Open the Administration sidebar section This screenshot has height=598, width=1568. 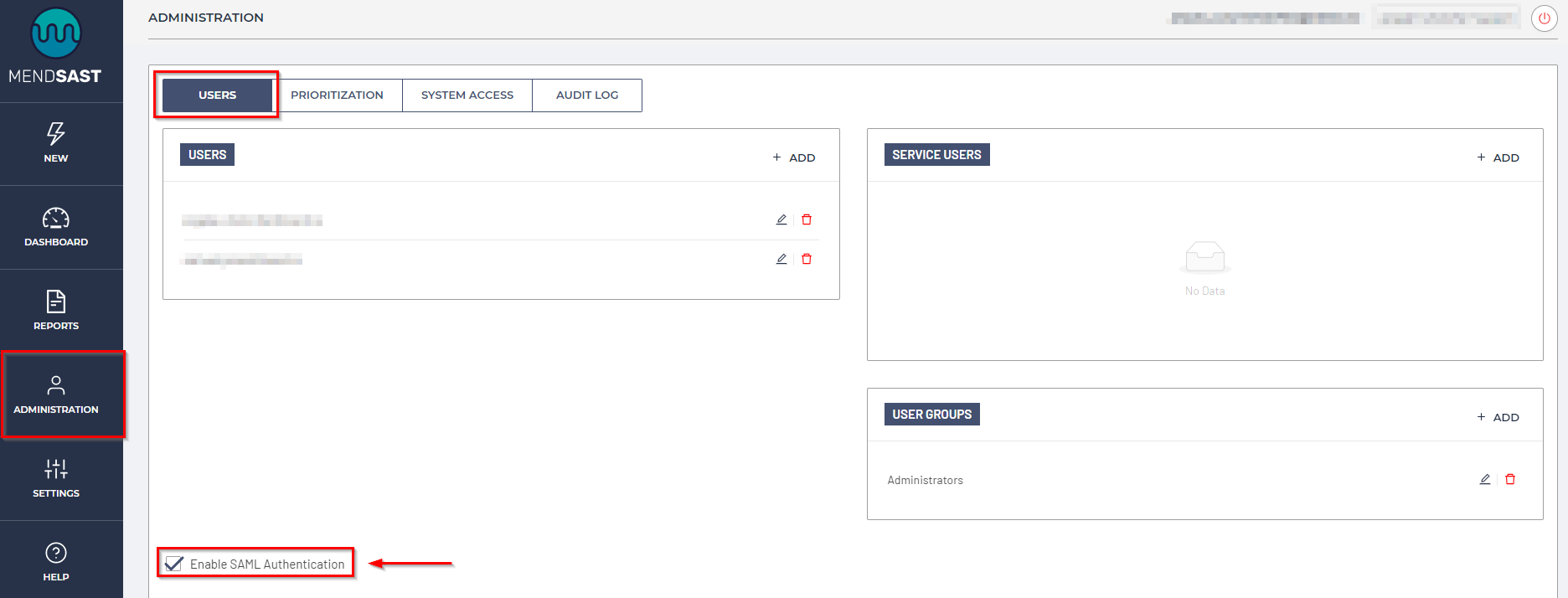click(x=56, y=394)
